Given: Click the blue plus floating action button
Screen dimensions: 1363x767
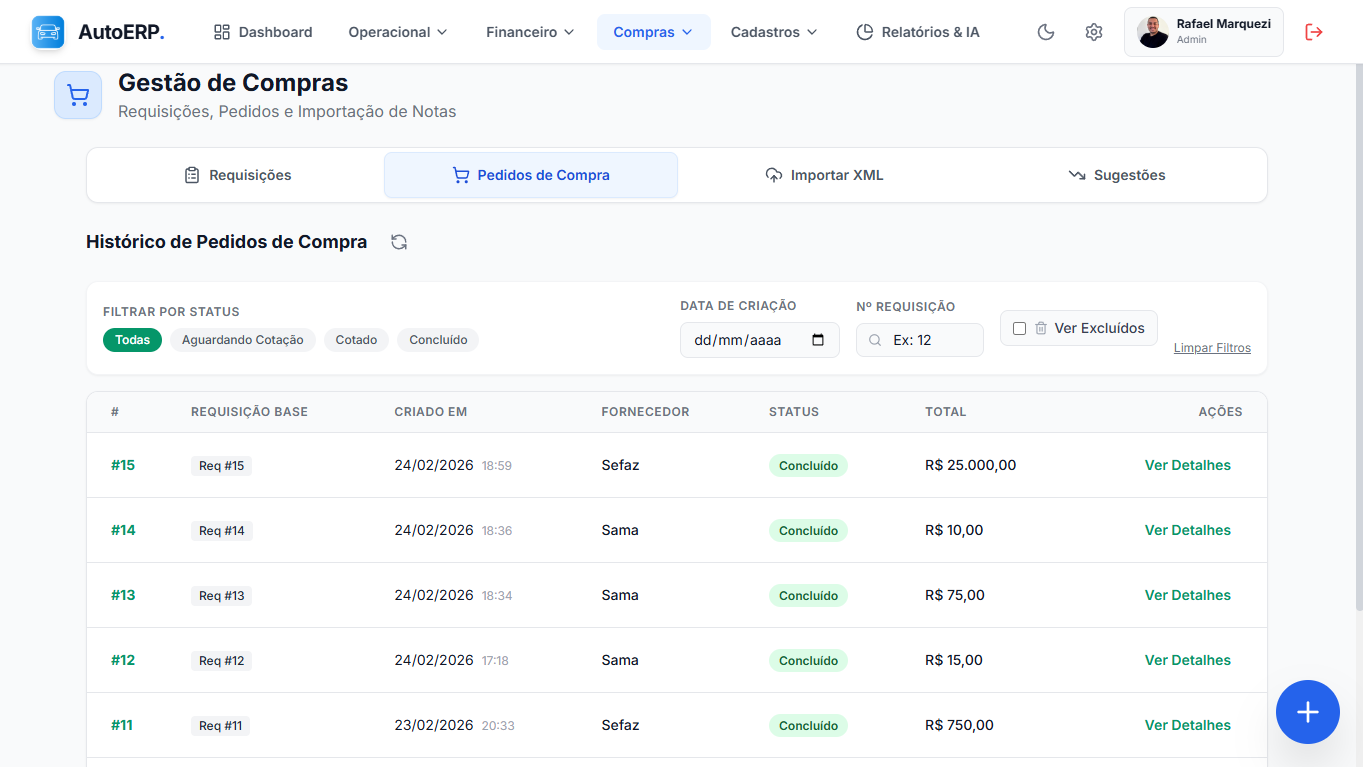Looking at the screenshot, I should tap(1307, 711).
